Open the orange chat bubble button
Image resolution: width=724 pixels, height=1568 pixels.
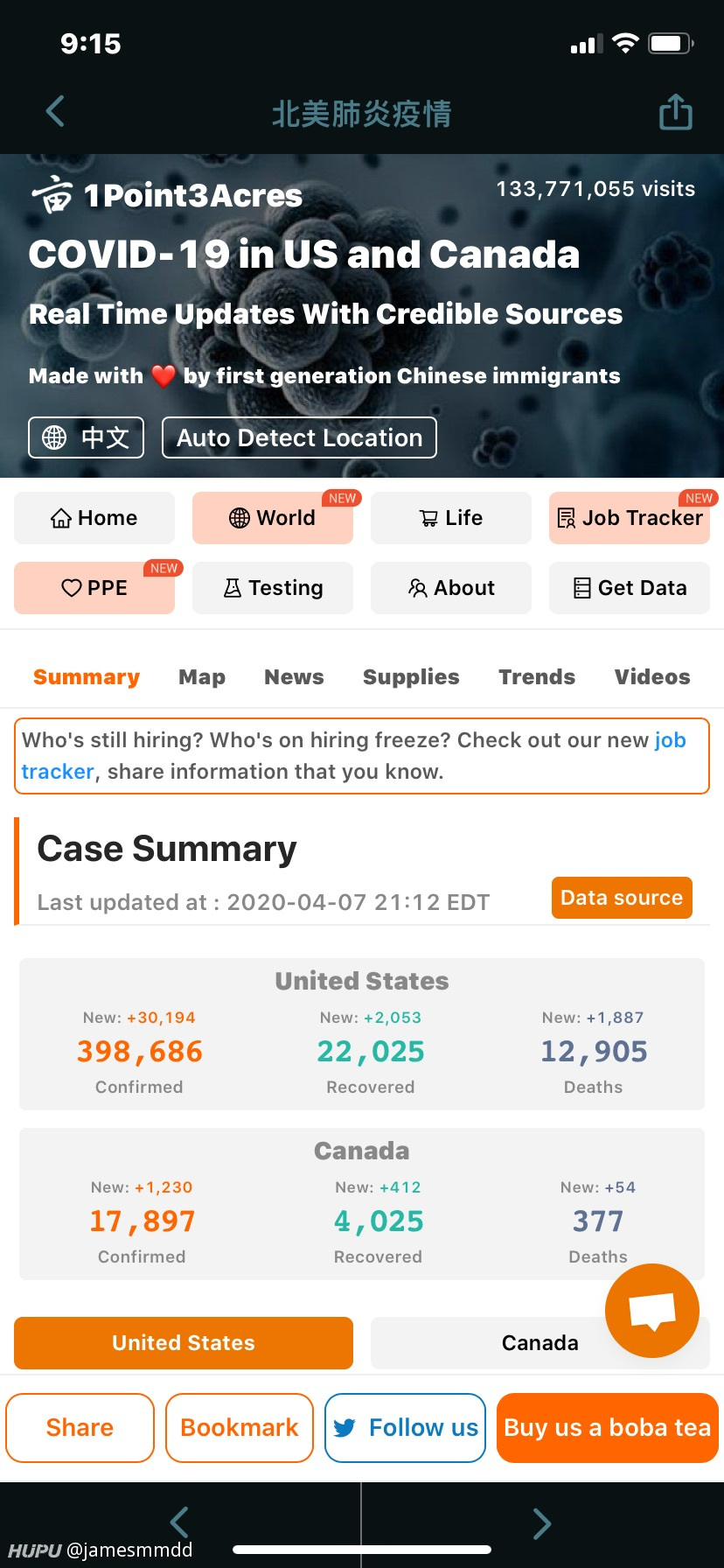652,1311
